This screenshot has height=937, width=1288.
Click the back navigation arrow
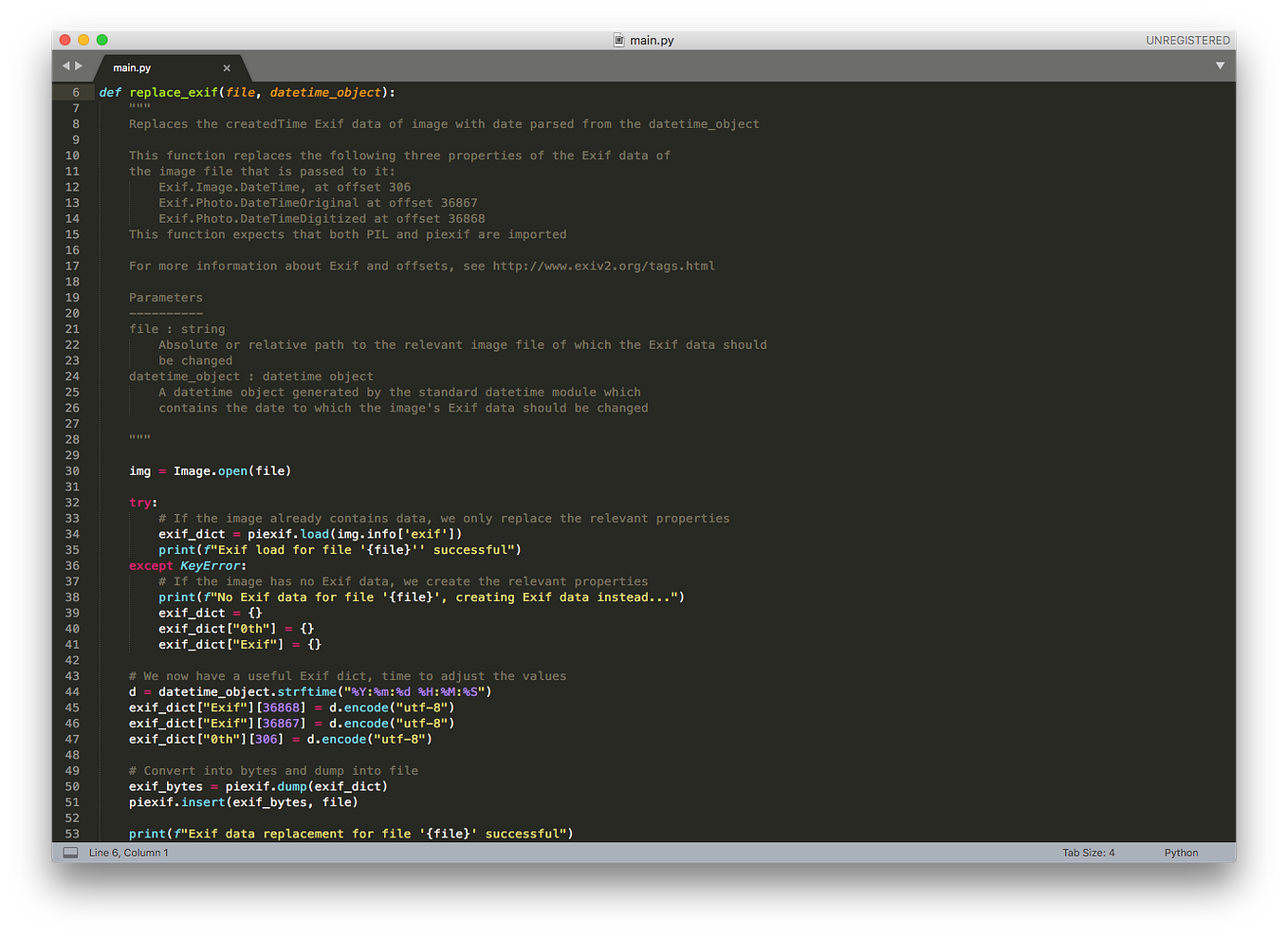[66, 66]
